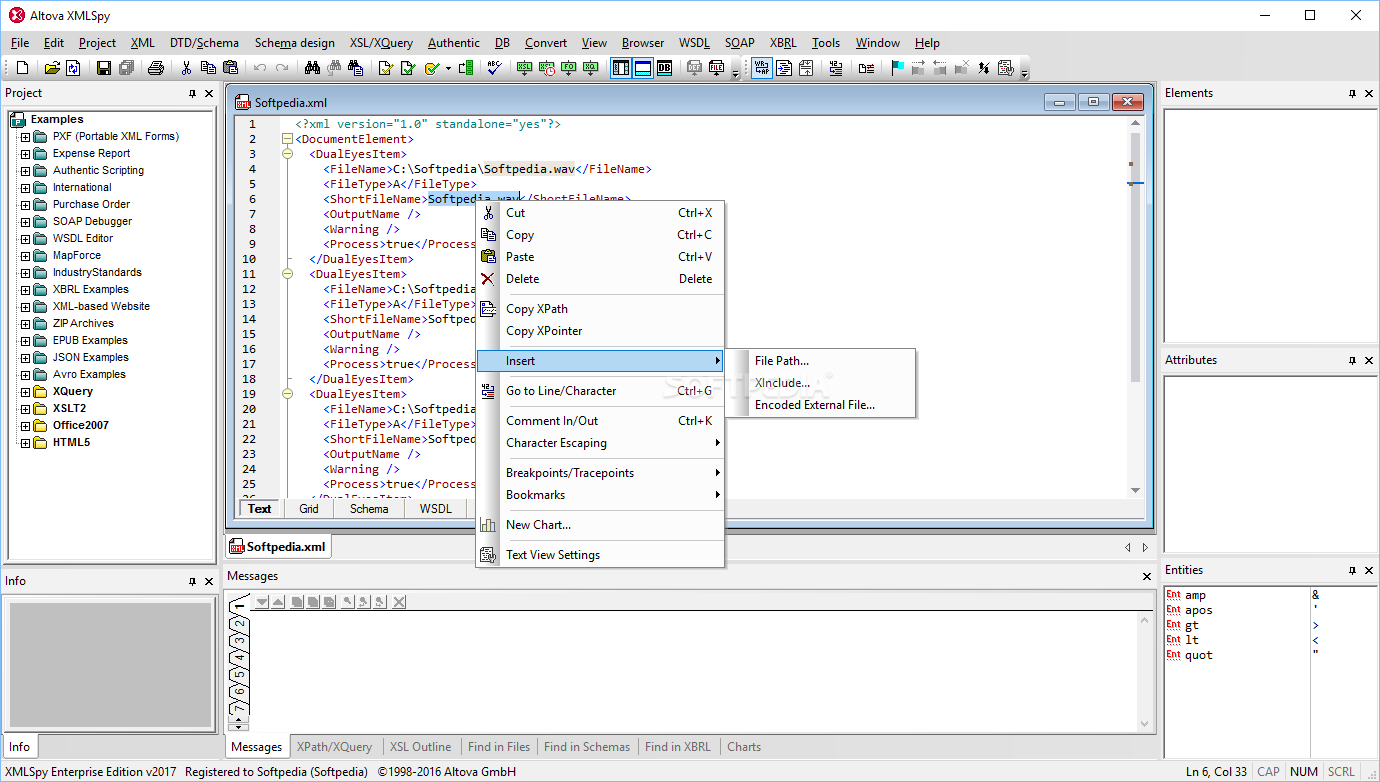Click the Print icon in toolbar
This screenshot has height=782, width=1380.
(155, 68)
